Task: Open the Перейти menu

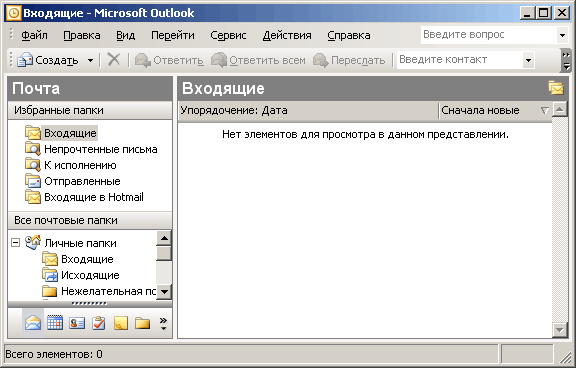Action: pyautogui.click(x=173, y=35)
